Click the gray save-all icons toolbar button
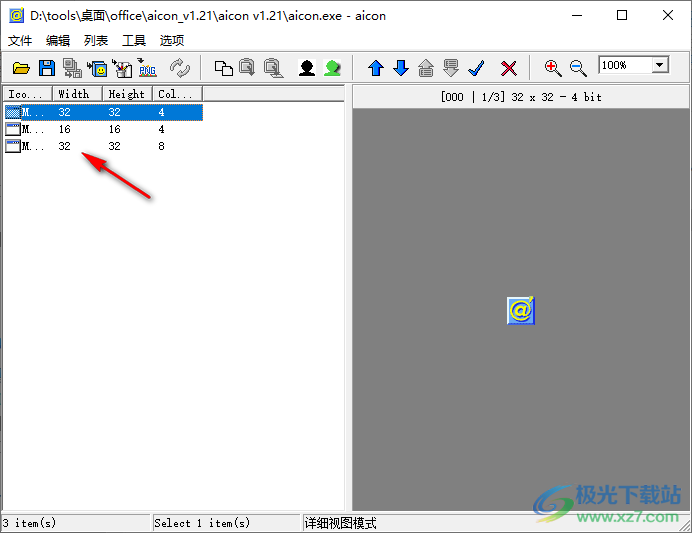This screenshot has width=692, height=533. coord(72,68)
